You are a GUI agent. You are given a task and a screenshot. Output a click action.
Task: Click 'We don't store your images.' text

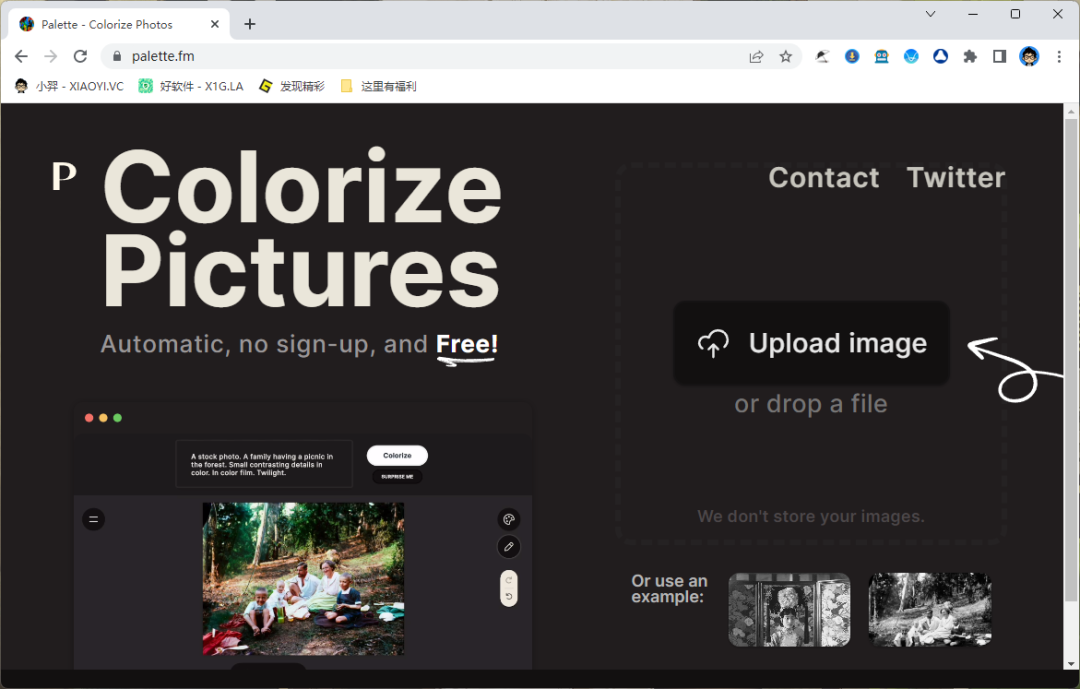coord(811,516)
